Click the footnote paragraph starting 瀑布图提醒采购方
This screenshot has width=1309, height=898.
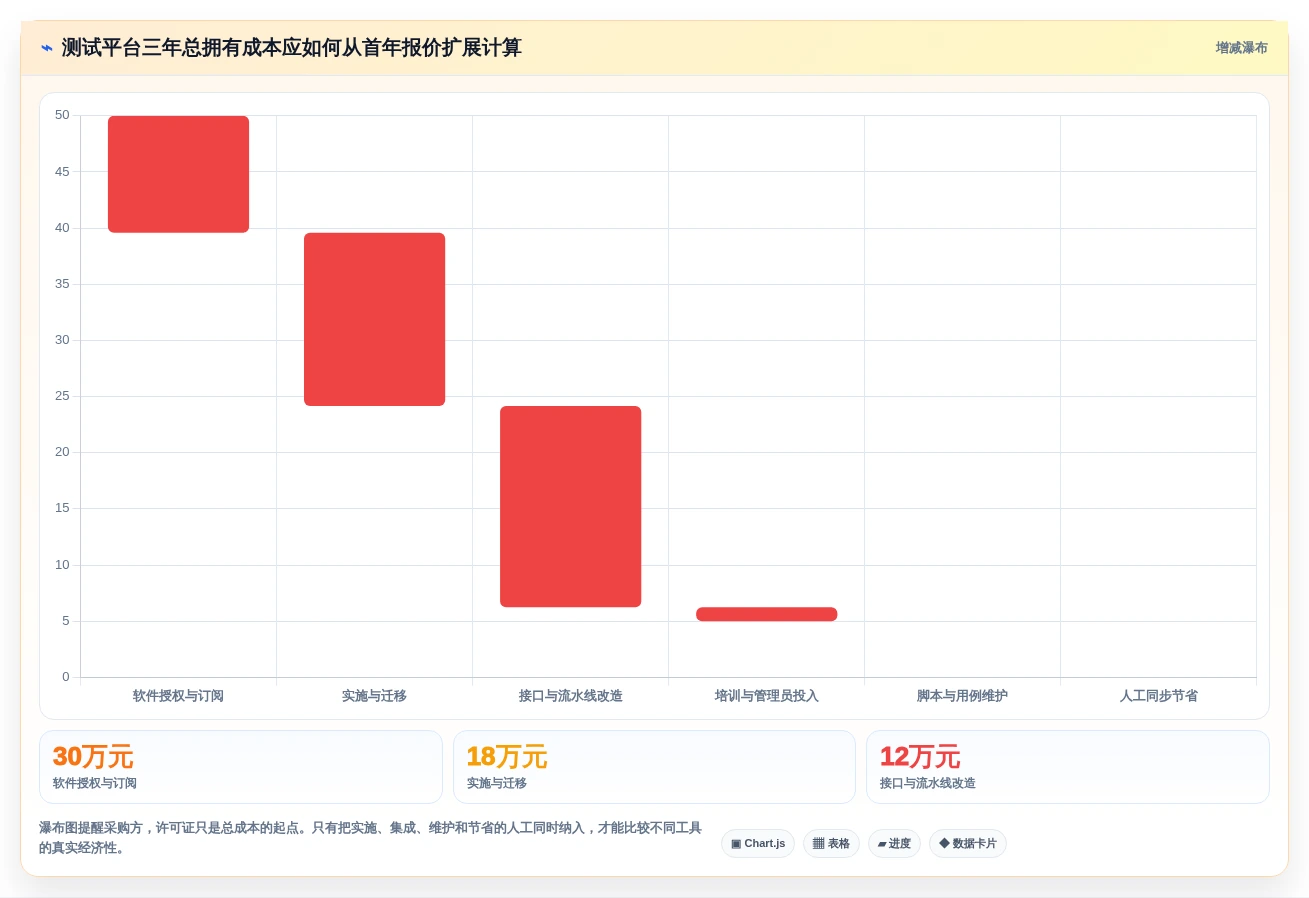coord(370,838)
